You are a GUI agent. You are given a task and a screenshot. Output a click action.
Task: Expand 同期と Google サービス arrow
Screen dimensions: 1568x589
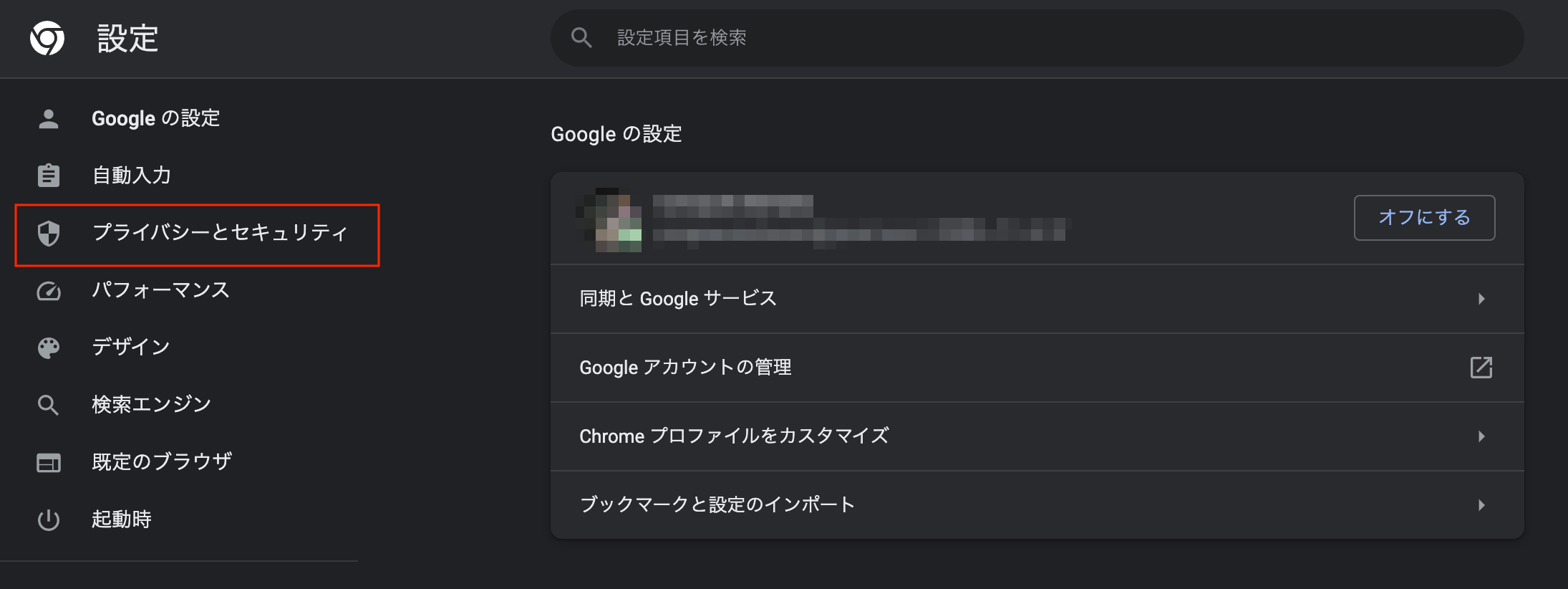coord(1481,299)
